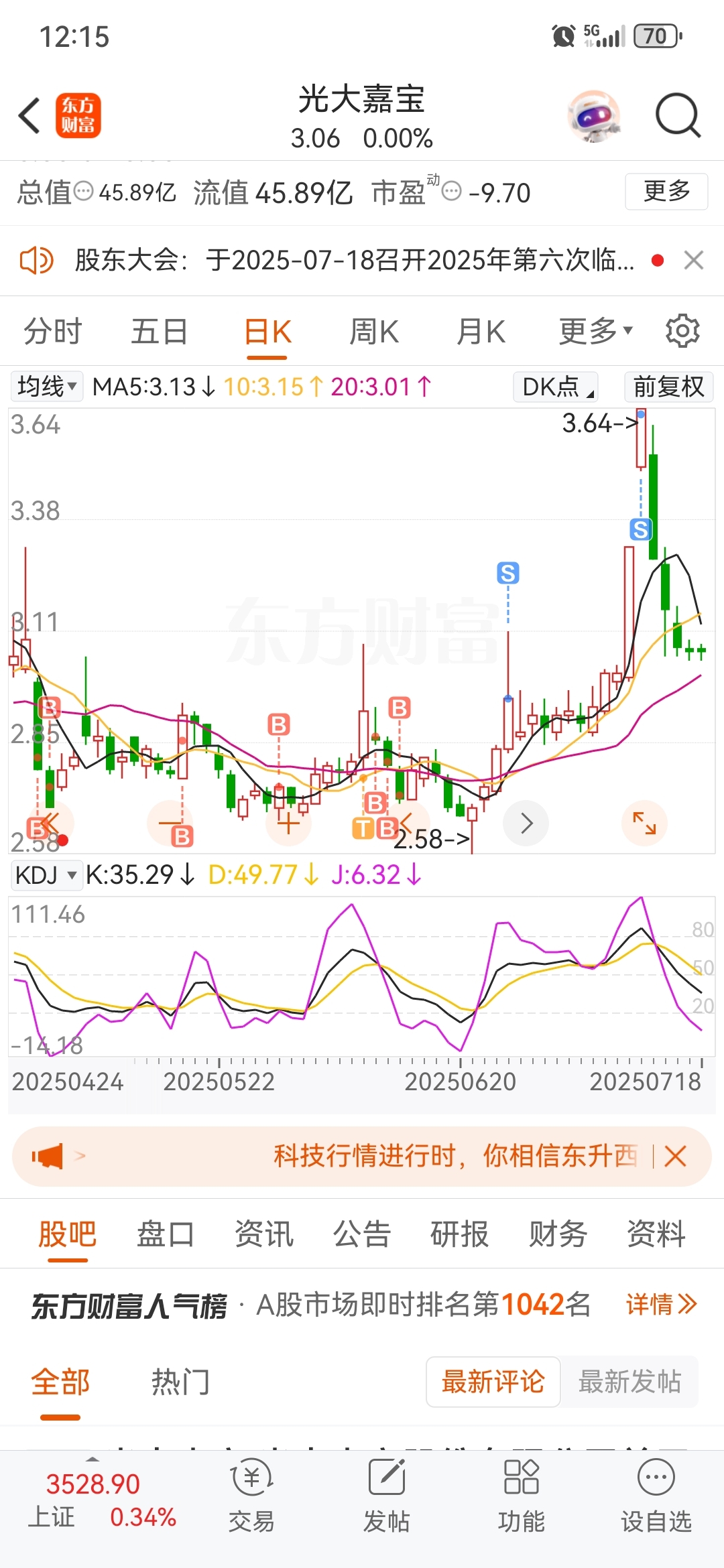Tap MA5:3.13 moving average value
The height and width of the screenshot is (1568, 724).
pos(154,387)
